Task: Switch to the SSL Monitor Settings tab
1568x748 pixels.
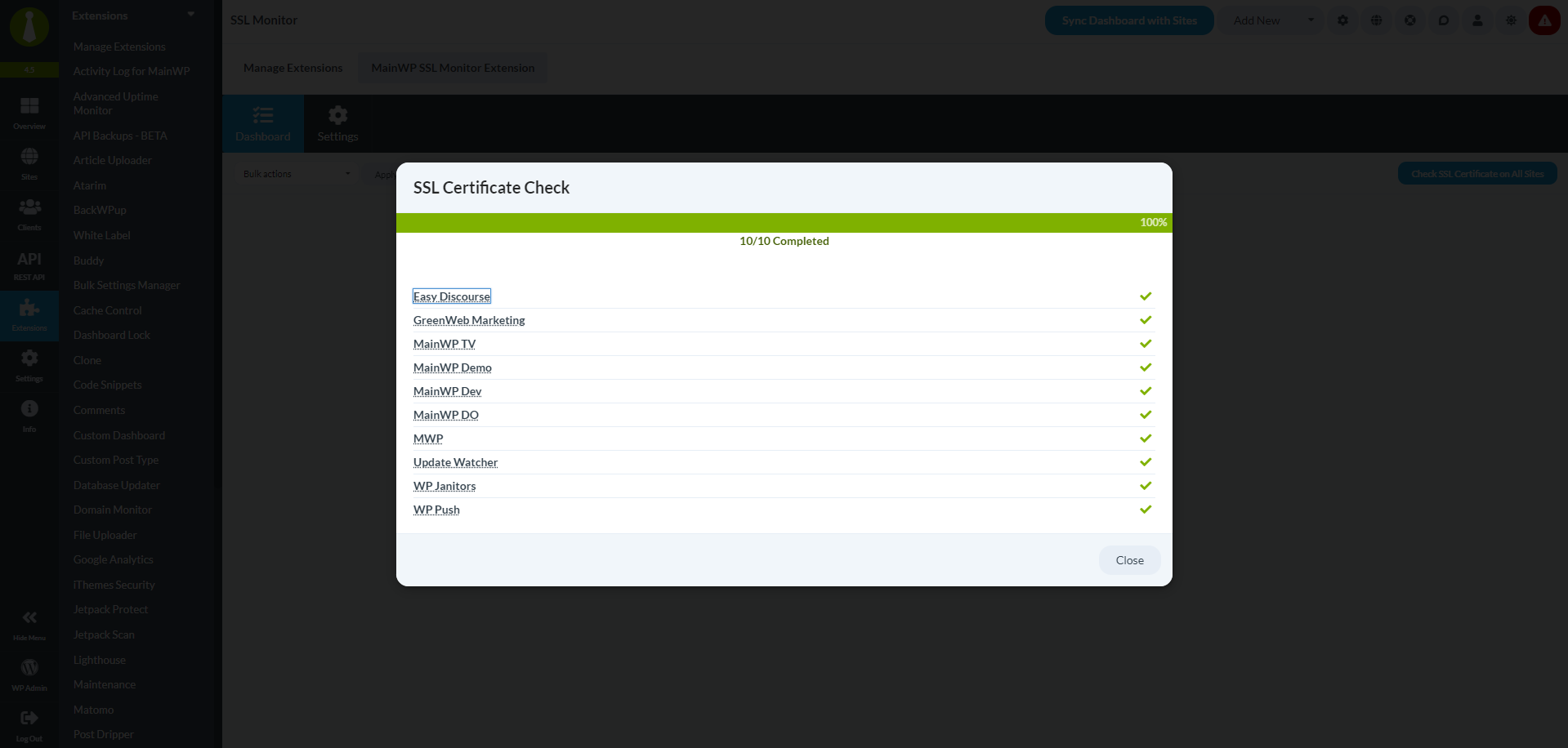Action: tap(337, 123)
